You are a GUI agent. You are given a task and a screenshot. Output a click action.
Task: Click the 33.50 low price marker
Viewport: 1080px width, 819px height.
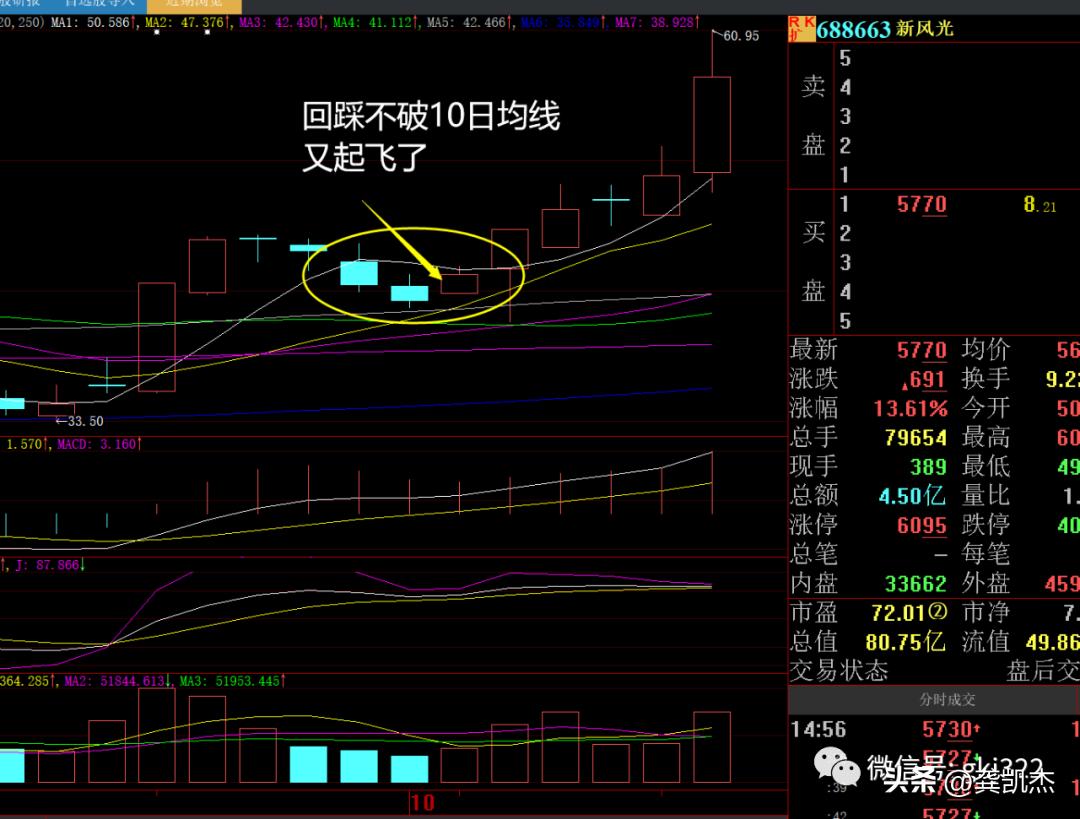click(85, 422)
